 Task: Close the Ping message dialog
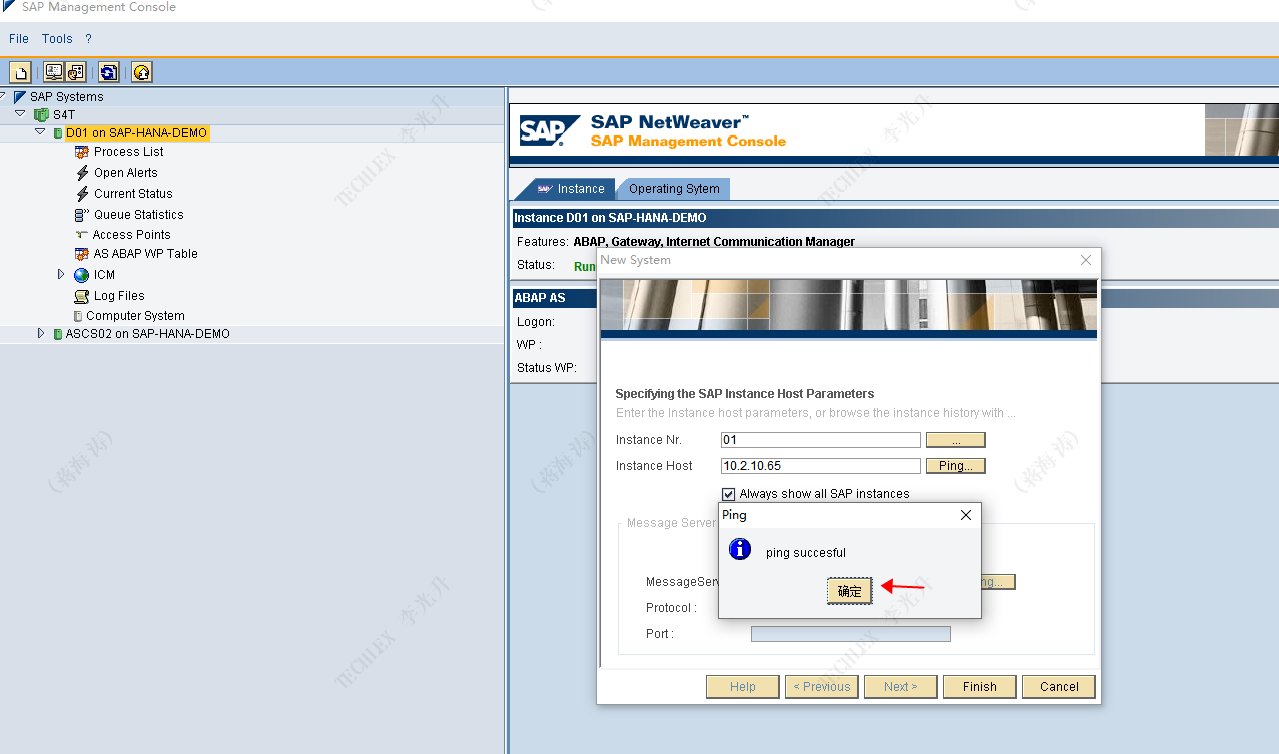point(966,515)
